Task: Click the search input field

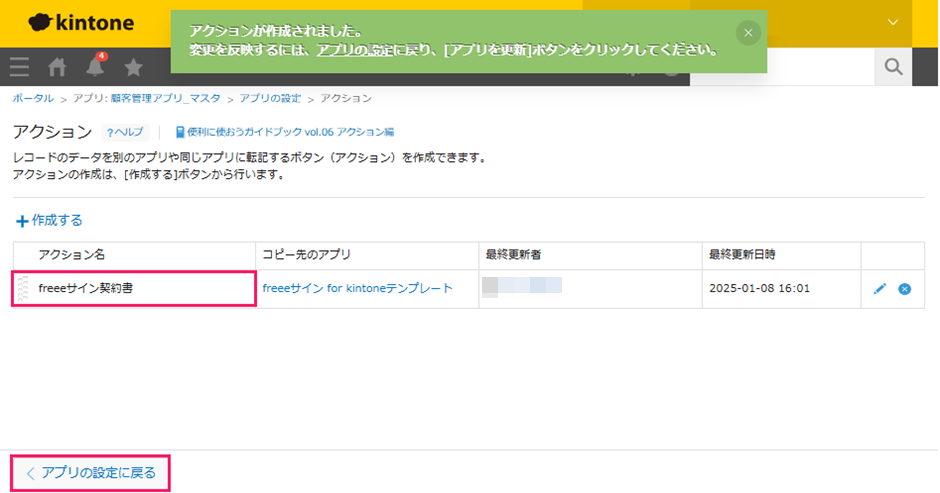Action: [x=782, y=67]
